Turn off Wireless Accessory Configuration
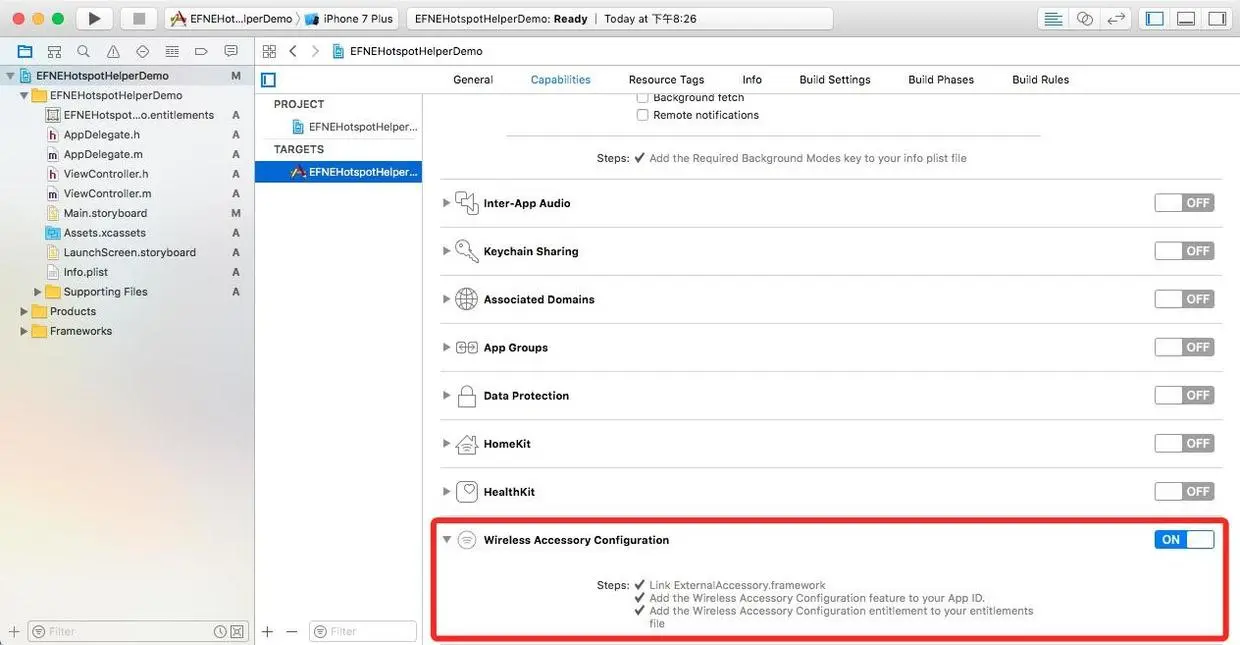This screenshot has width=1240, height=645. tap(1184, 539)
